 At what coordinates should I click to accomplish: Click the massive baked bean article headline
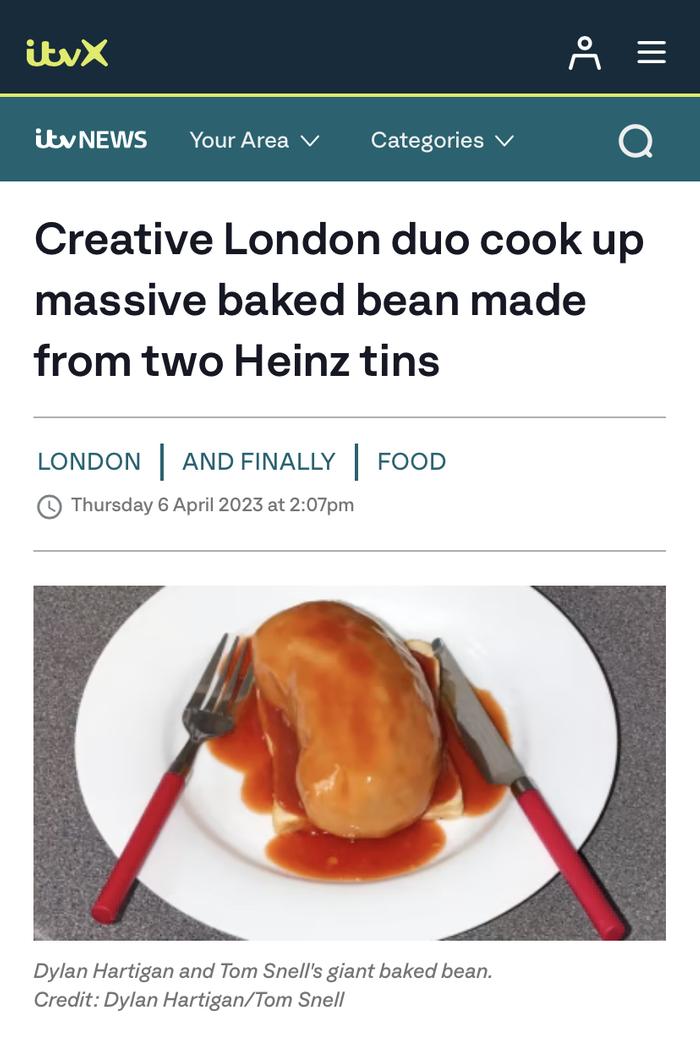339,300
